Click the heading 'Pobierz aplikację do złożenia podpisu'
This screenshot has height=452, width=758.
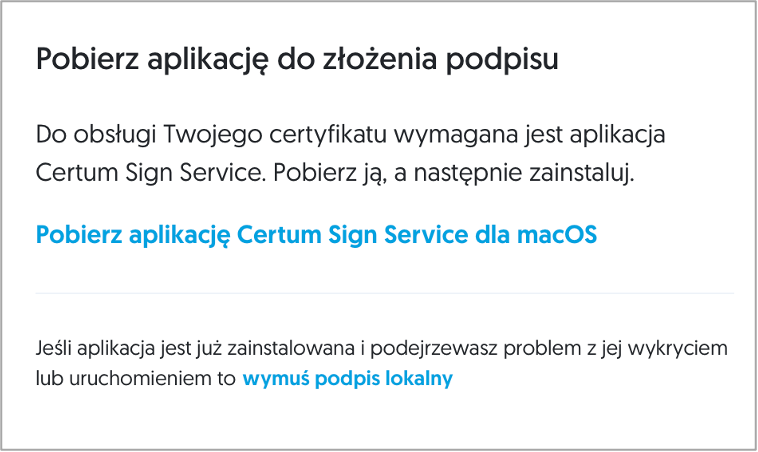click(296, 58)
